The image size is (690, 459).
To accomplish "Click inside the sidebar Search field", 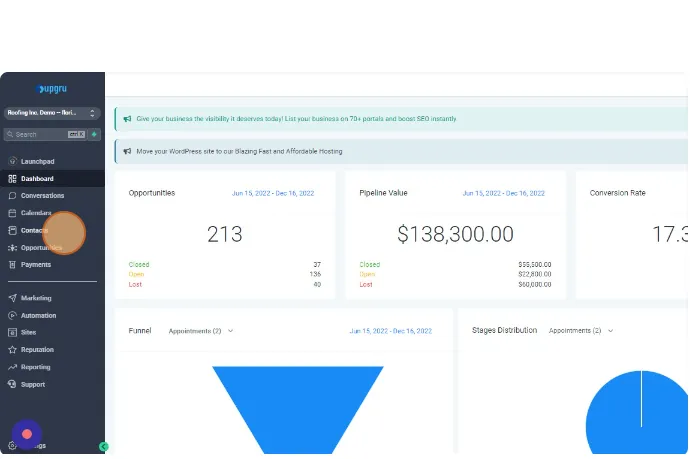I will pos(45,134).
